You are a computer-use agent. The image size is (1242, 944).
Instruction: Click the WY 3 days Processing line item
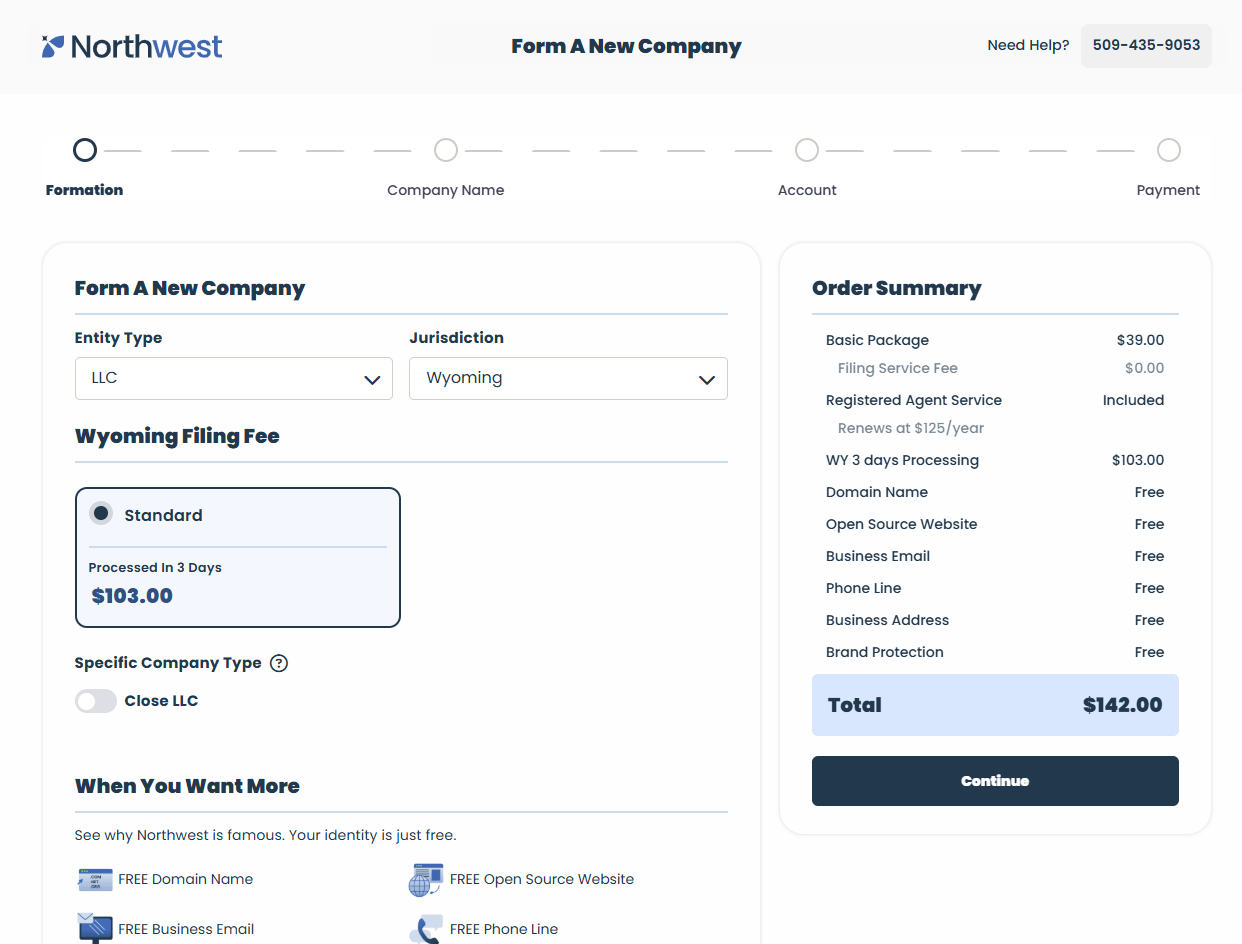tap(995, 460)
